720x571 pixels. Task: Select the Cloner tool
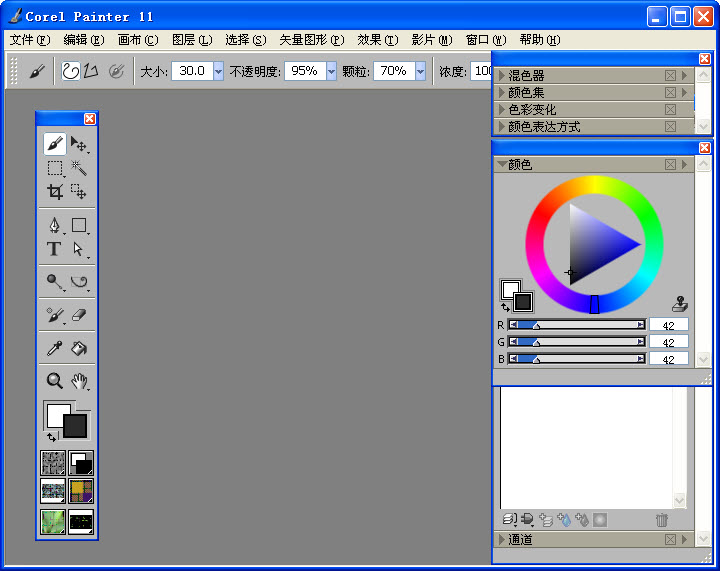pos(55,315)
